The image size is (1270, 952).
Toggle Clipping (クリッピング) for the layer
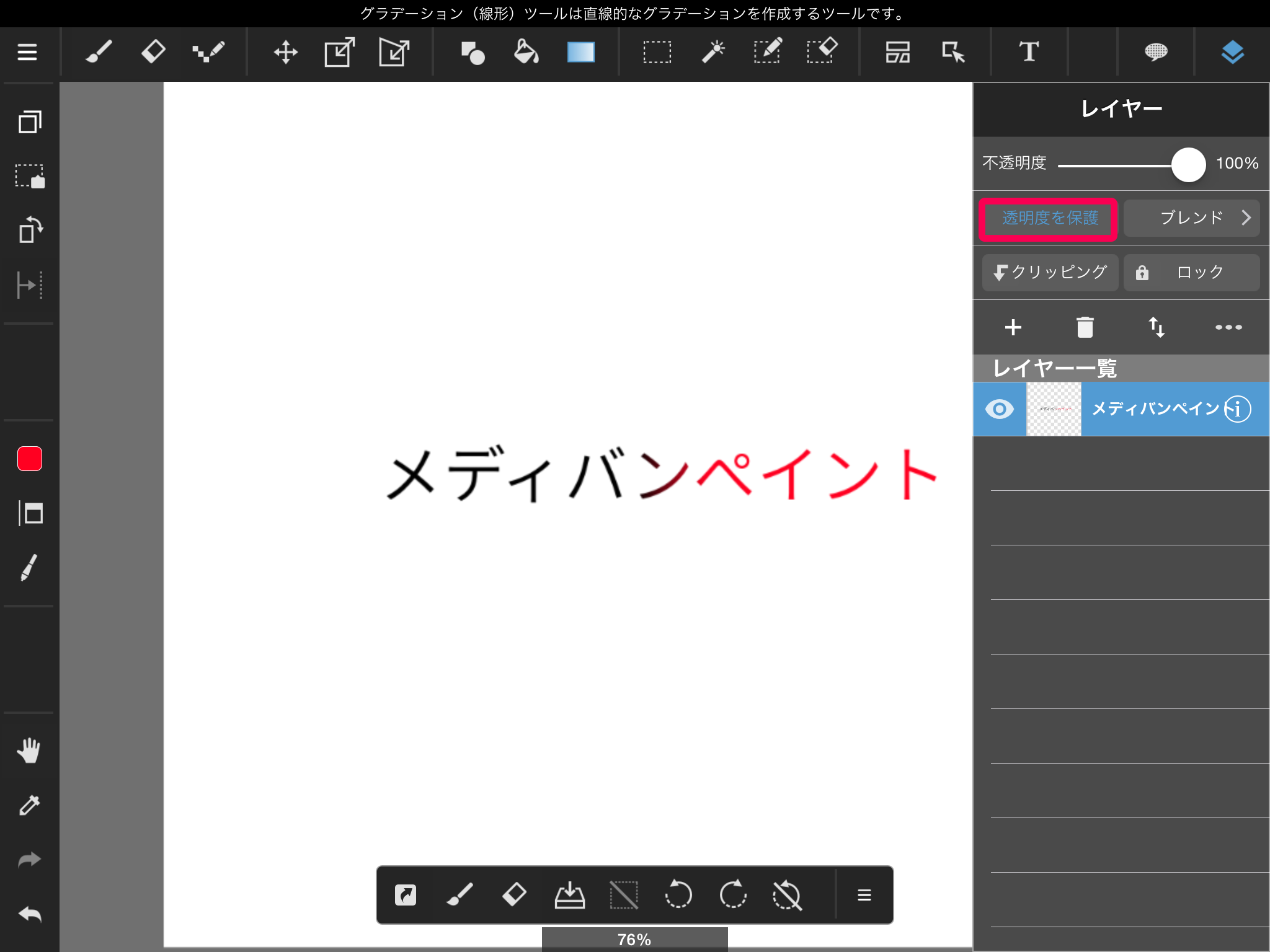pos(1050,273)
